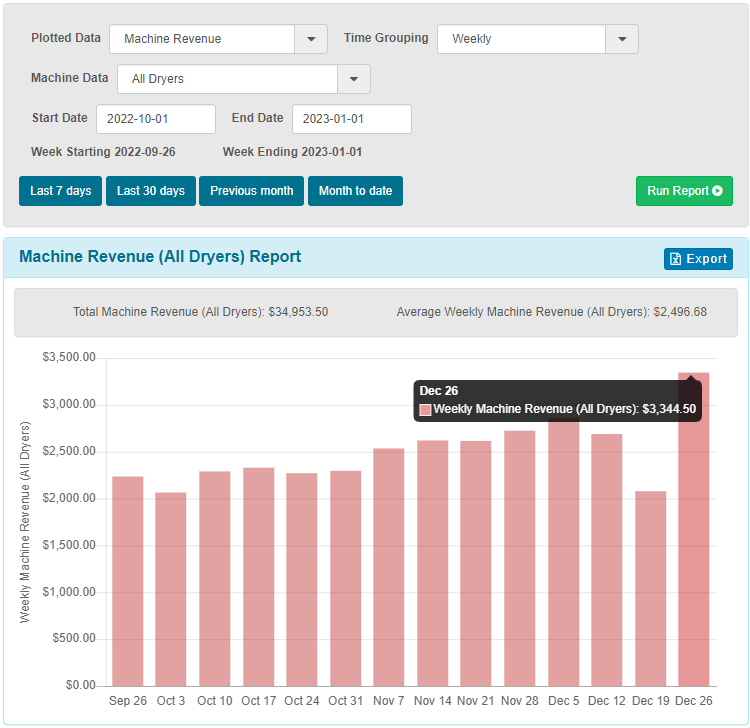This screenshot has height=728, width=750.
Task: Click the $500.00 y-axis label
Action: 74,638
